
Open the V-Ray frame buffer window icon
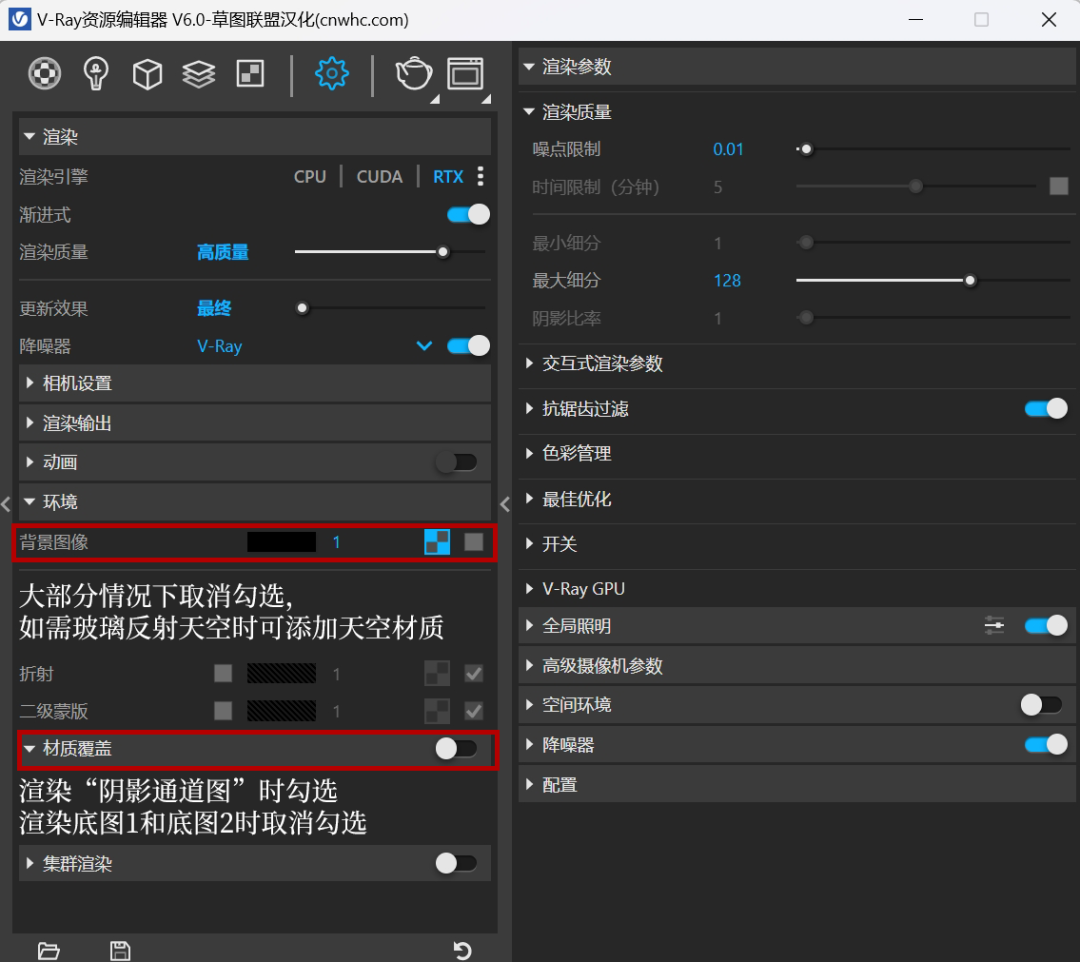(465, 74)
